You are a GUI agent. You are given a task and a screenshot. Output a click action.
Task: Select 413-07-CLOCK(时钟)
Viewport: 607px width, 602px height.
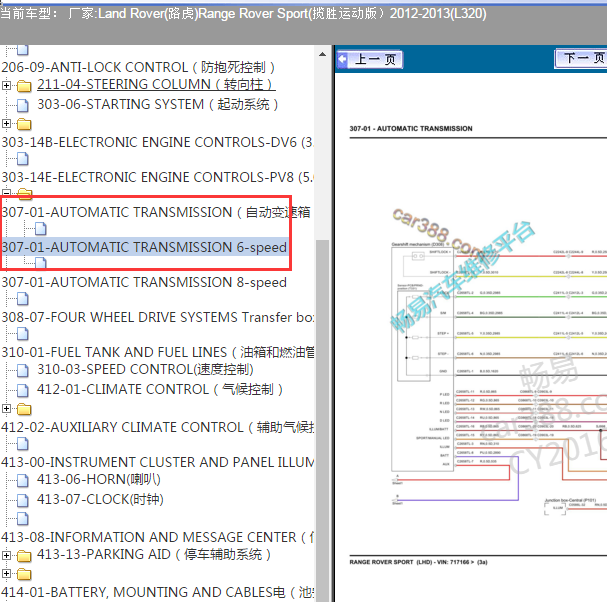pyautogui.click(x=100, y=499)
